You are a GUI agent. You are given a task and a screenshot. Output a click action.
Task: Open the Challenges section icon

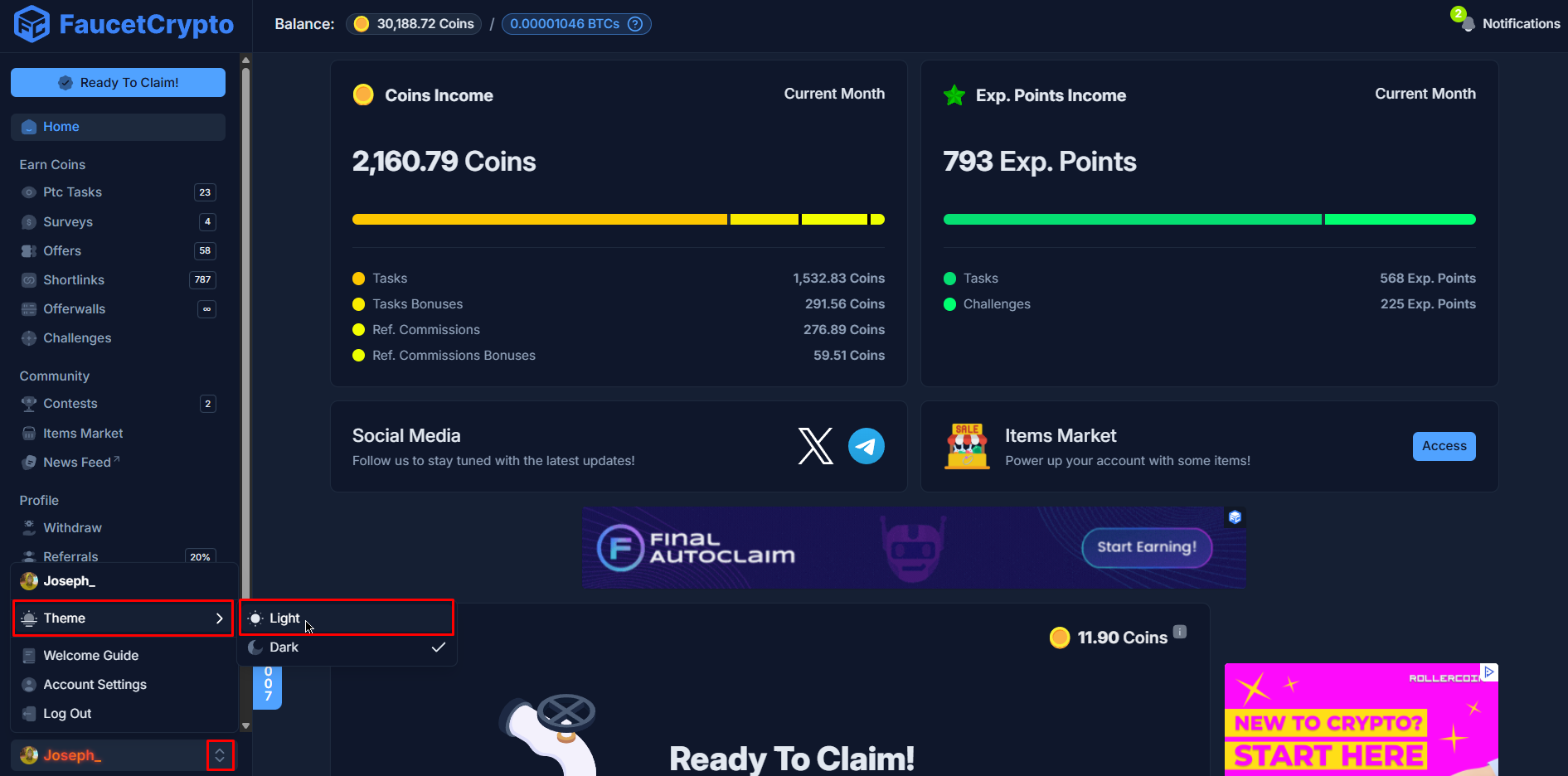point(29,337)
